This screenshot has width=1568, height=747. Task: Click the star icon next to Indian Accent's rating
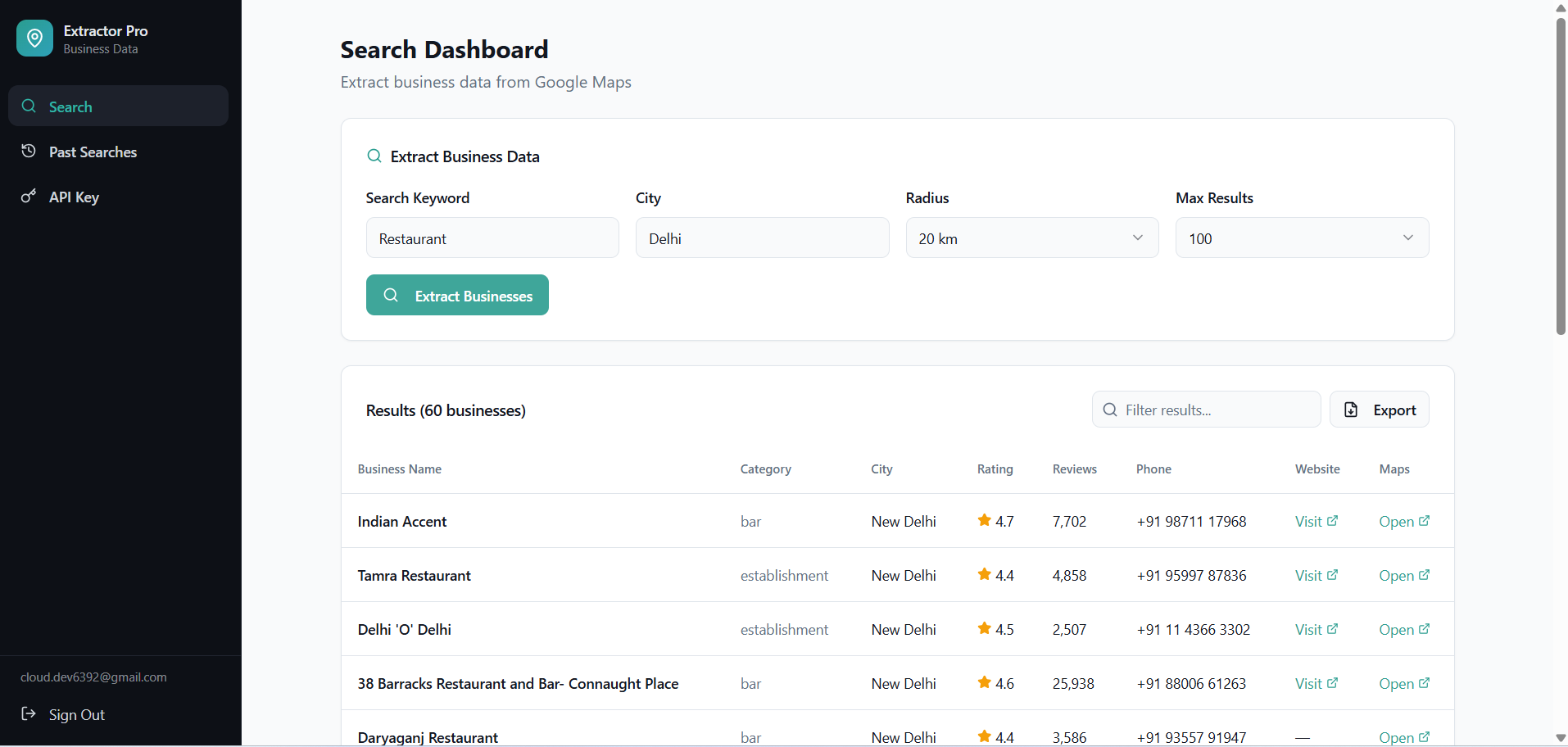coord(983,519)
